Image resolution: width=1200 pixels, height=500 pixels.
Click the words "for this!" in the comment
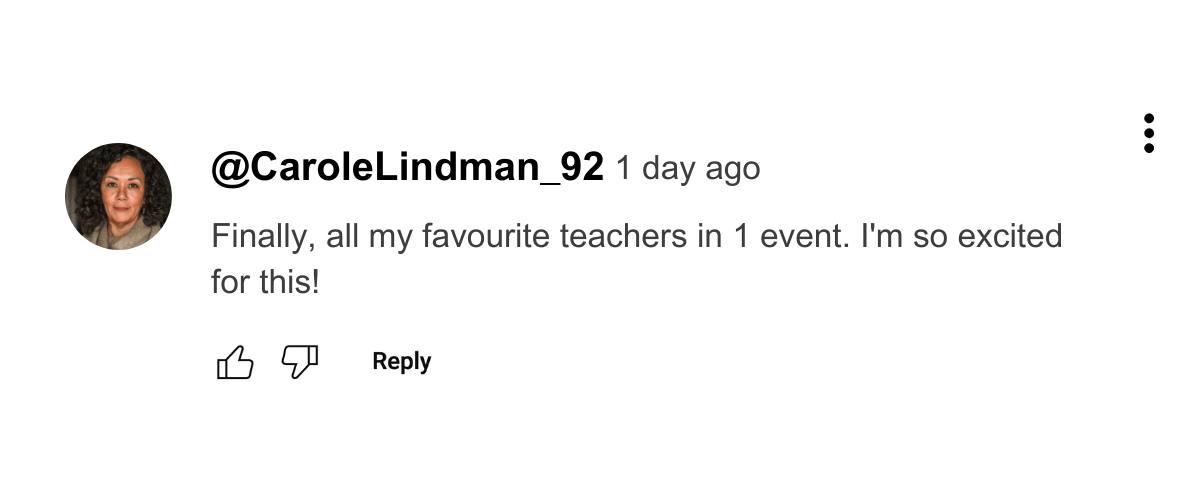coord(266,282)
